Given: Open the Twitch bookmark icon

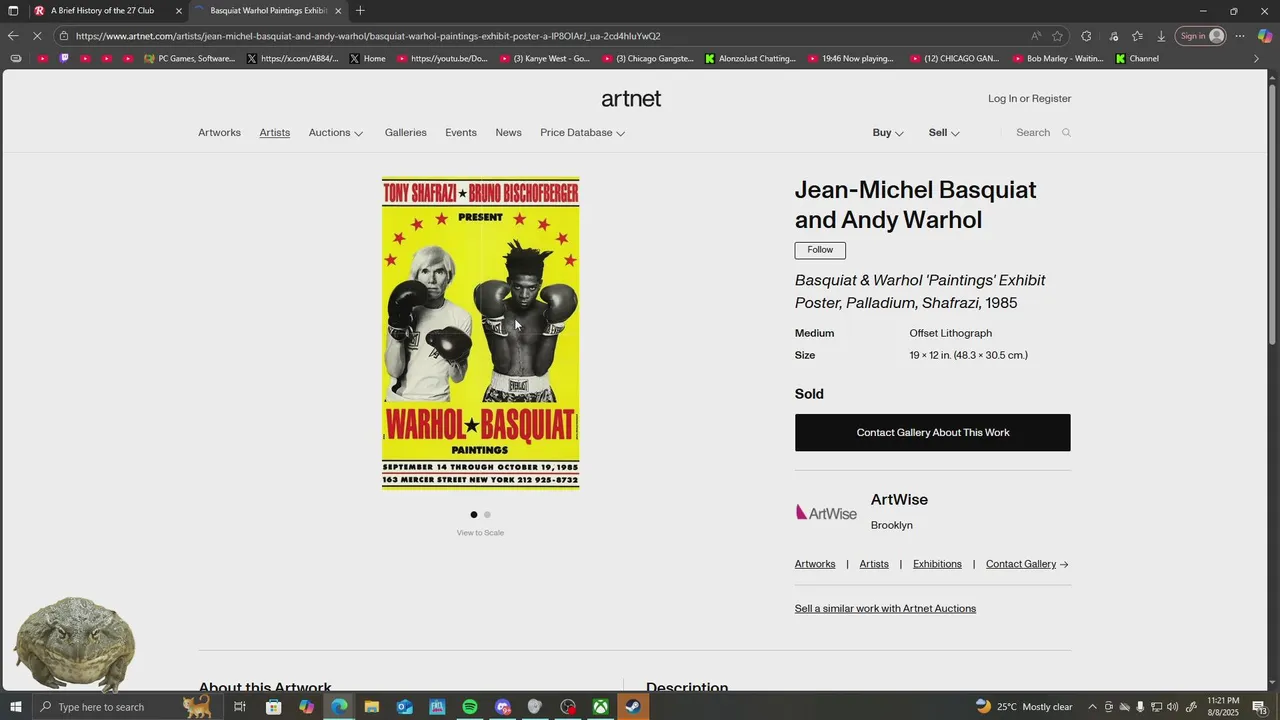Looking at the screenshot, I should pos(64,58).
